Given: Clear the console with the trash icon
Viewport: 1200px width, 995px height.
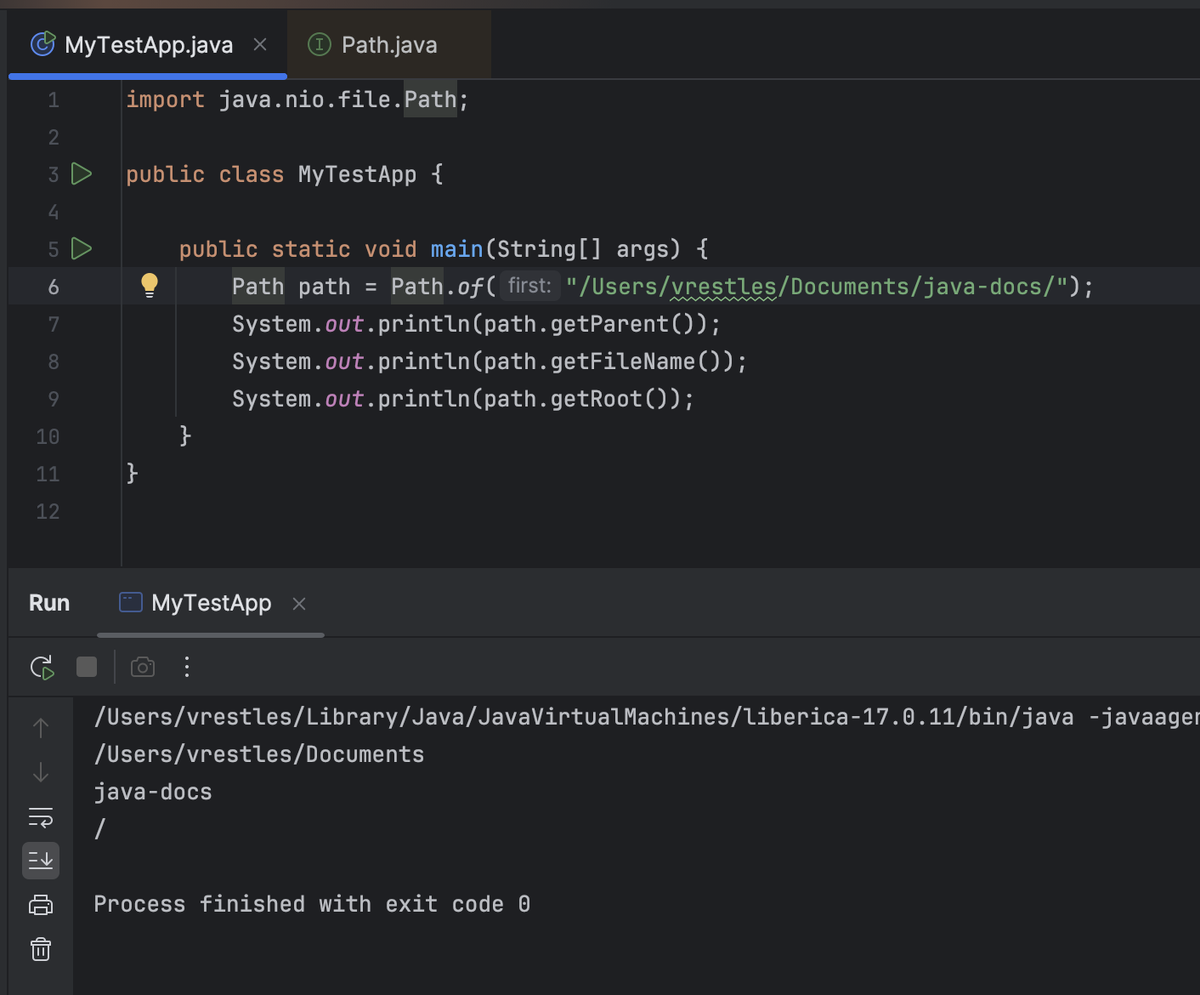Looking at the screenshot, I should pyautogui.click(x=41, y=948).
